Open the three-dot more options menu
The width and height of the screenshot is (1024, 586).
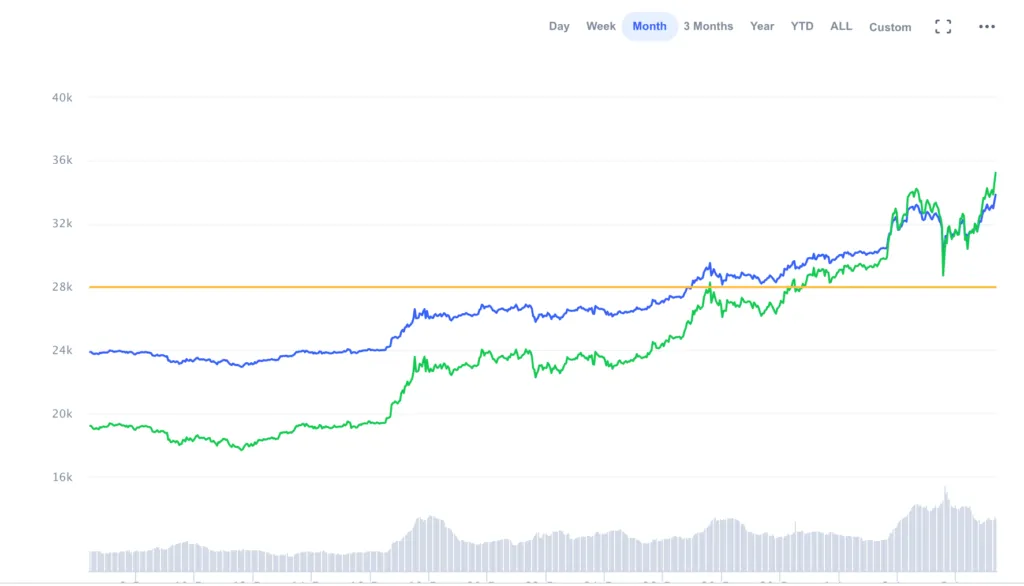coord(987,27)
